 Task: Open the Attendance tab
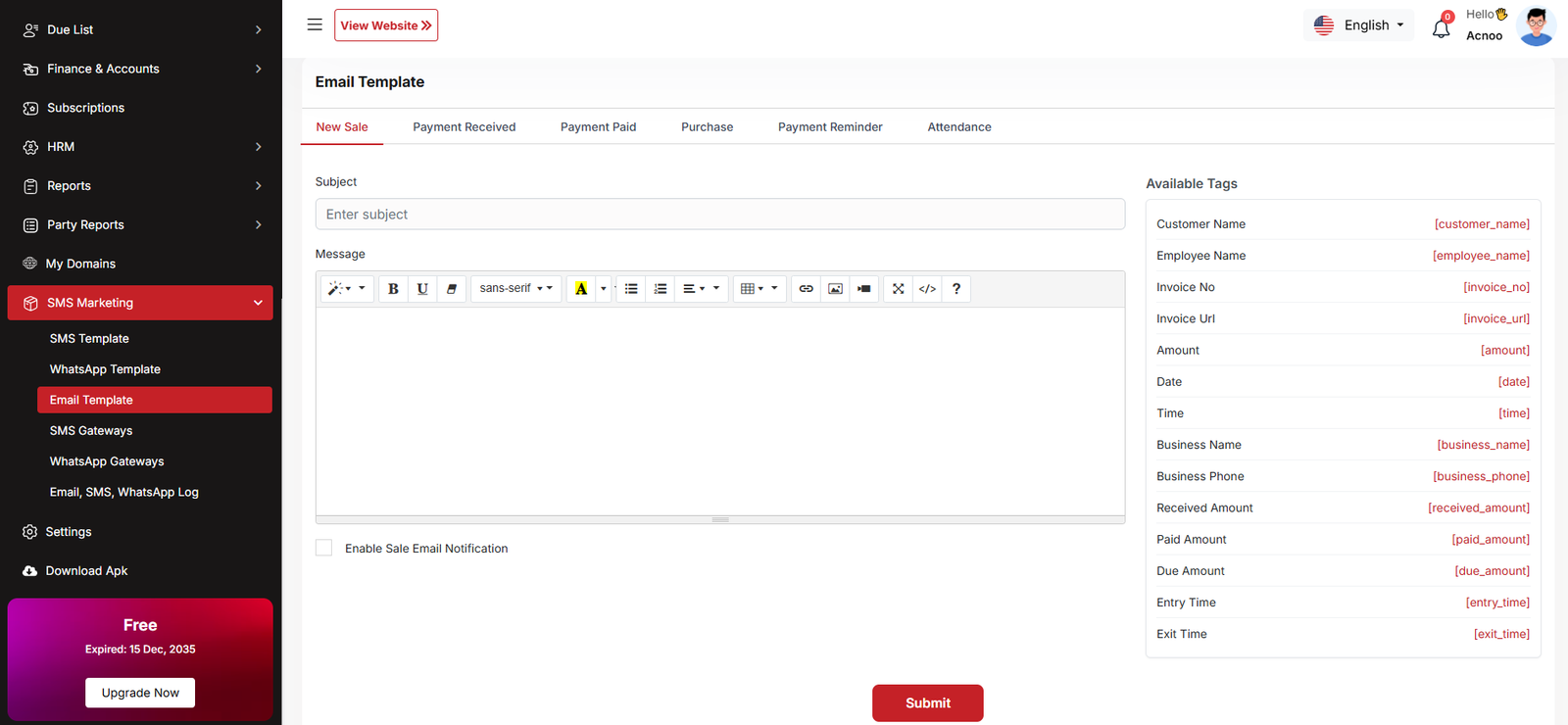(x=958, y=127)
